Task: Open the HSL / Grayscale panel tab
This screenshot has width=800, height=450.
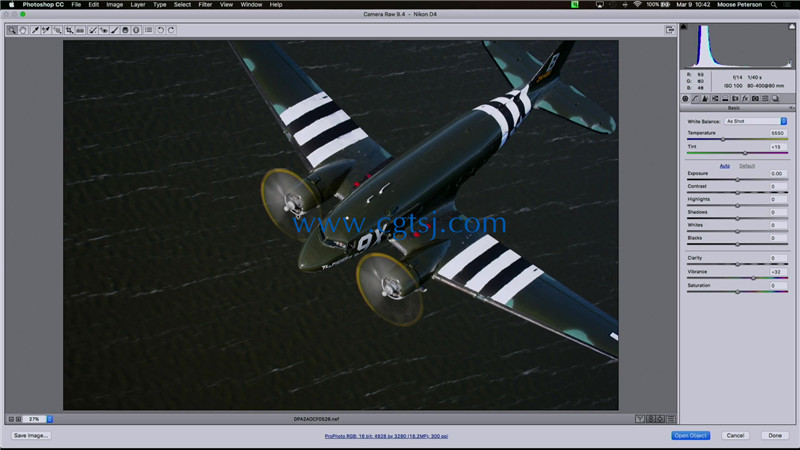Action: point(715,98)
